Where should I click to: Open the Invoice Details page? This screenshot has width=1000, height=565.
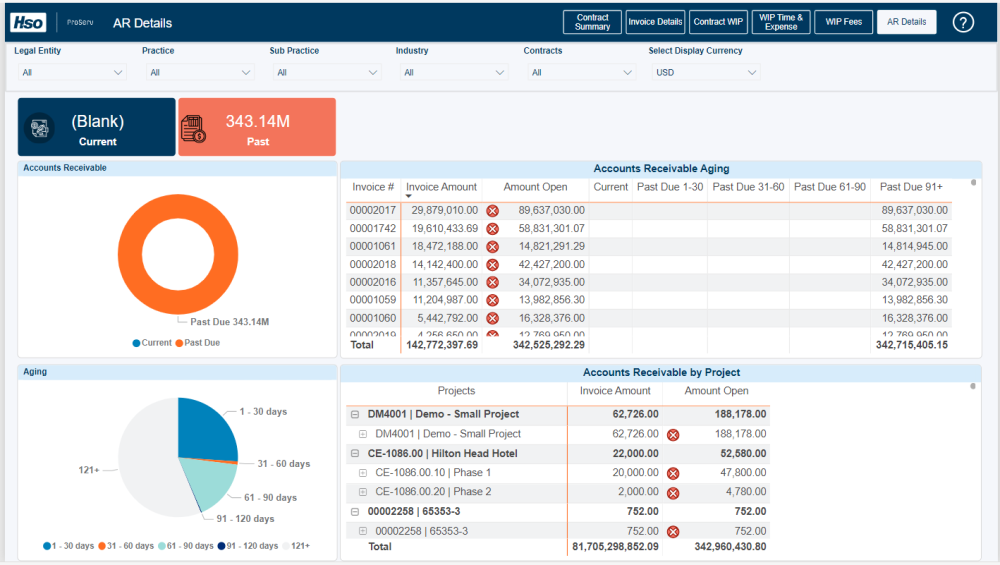pyautogui.click(x=655, y=22)
